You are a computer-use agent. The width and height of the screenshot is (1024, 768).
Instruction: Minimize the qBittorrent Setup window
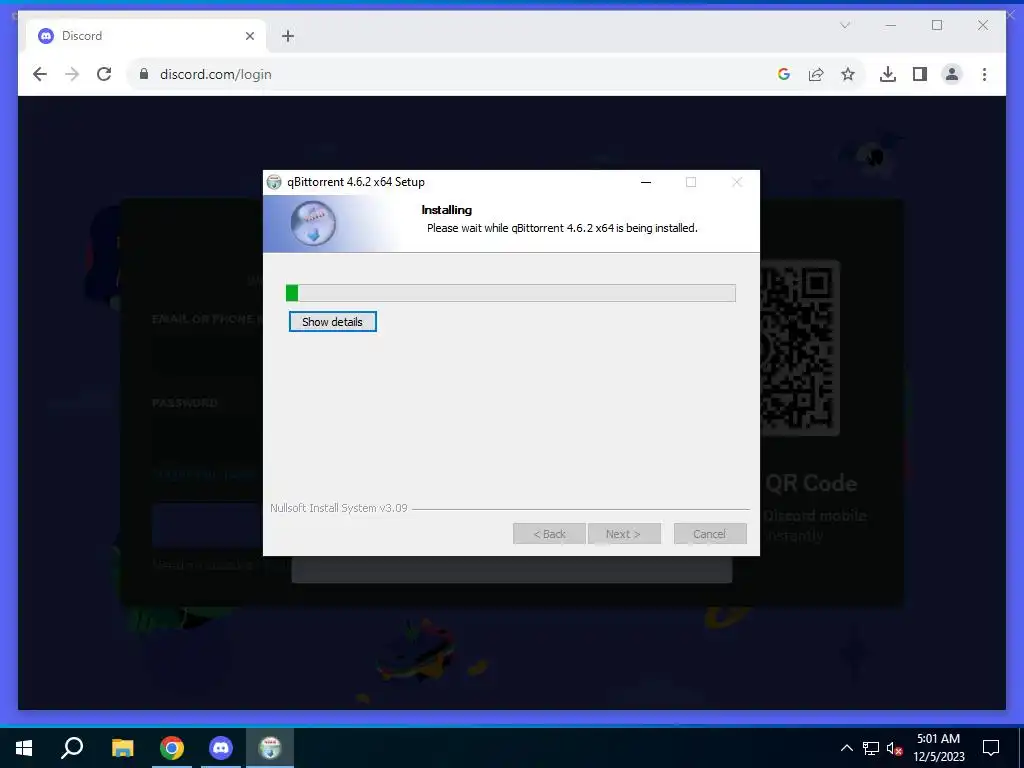(x=646, y=182)
